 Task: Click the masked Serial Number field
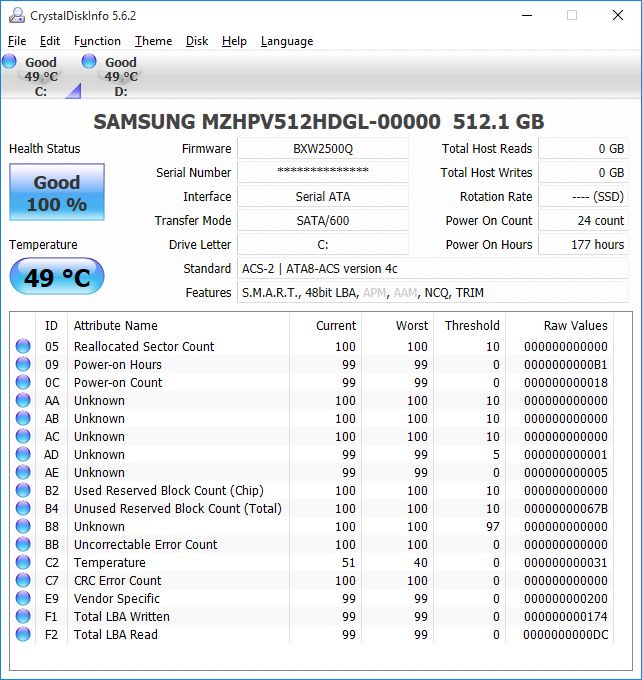click(323, 172)
